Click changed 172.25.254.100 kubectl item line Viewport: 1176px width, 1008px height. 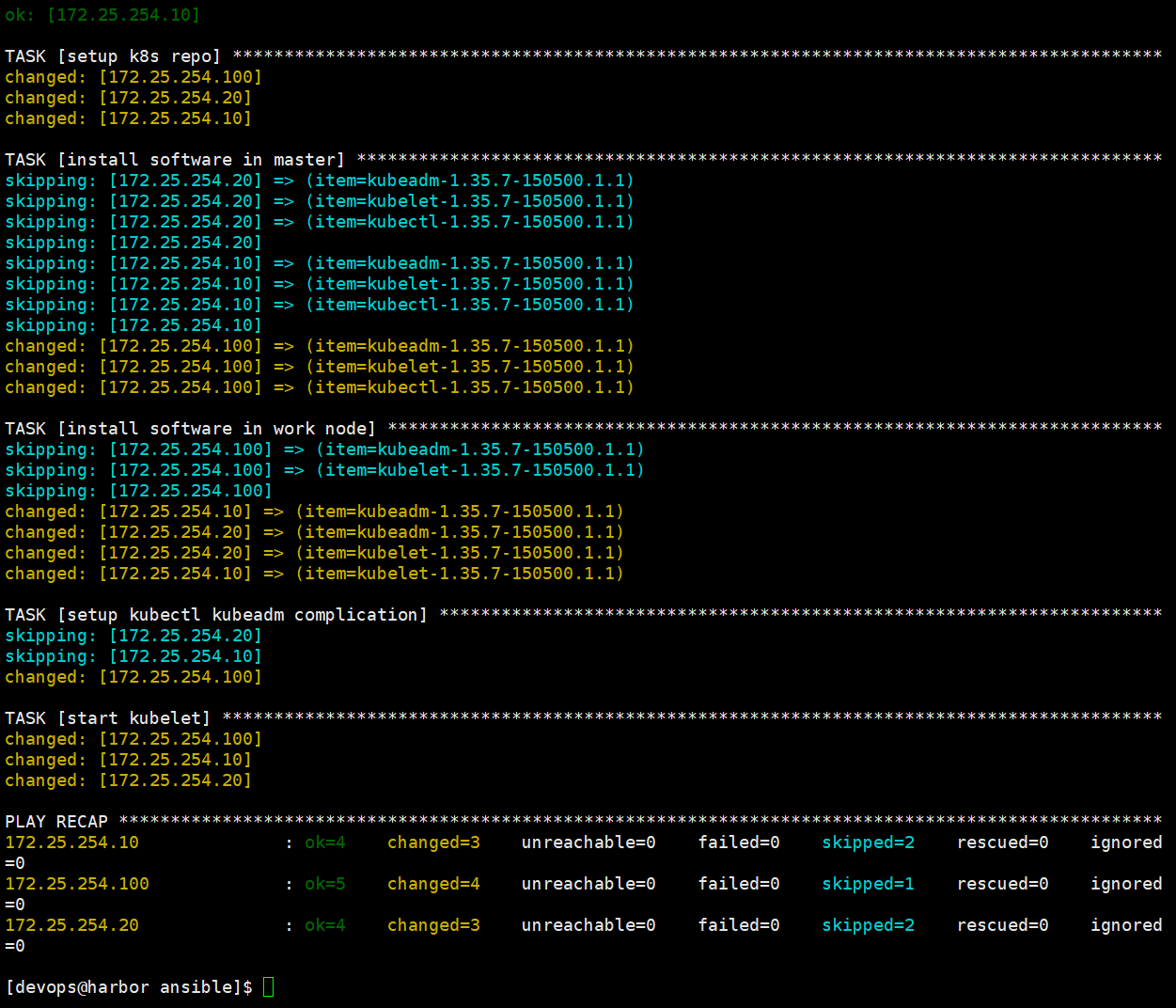tap(320, 387)
